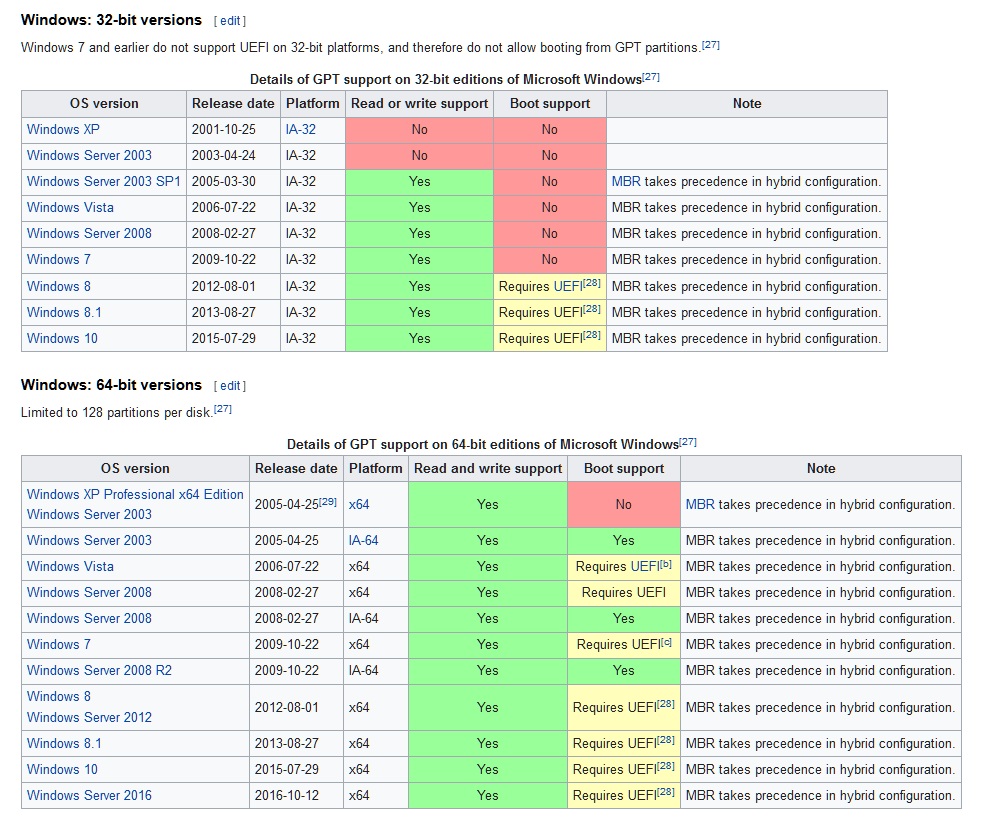Open the Windows Server 2012 link

(89, 717)
